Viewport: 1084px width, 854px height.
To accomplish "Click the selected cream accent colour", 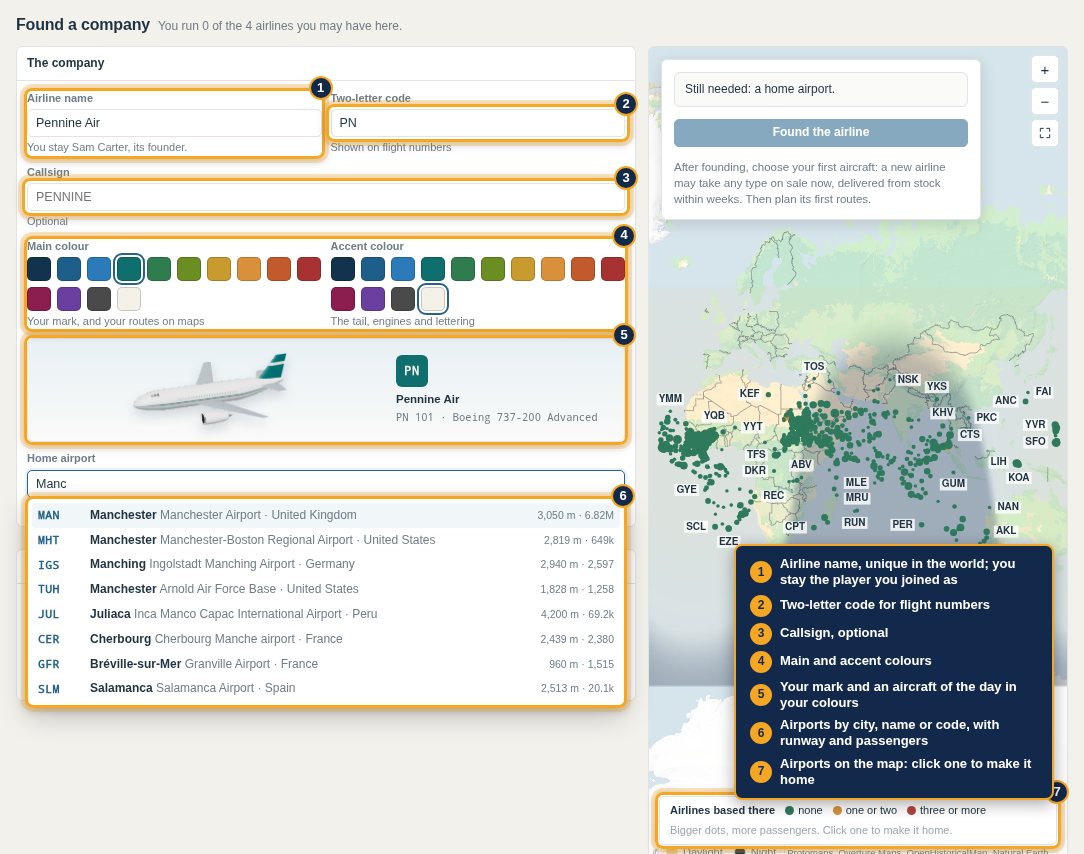I will click(x=433, y=299).
